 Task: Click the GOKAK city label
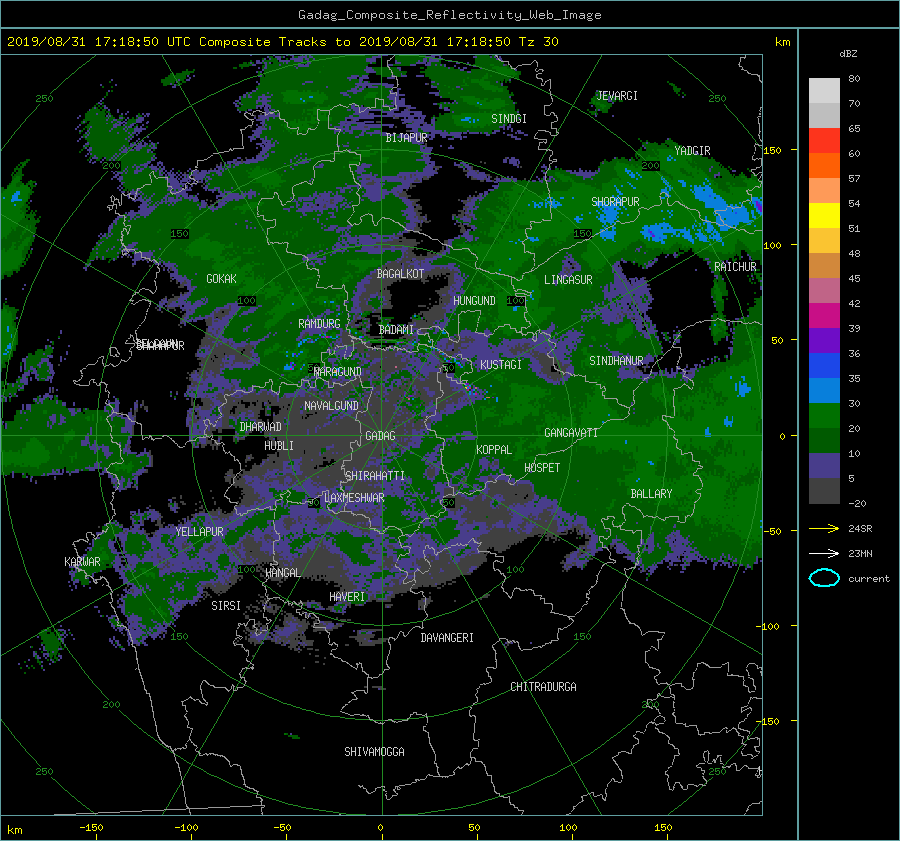click(x=222, y=278)
